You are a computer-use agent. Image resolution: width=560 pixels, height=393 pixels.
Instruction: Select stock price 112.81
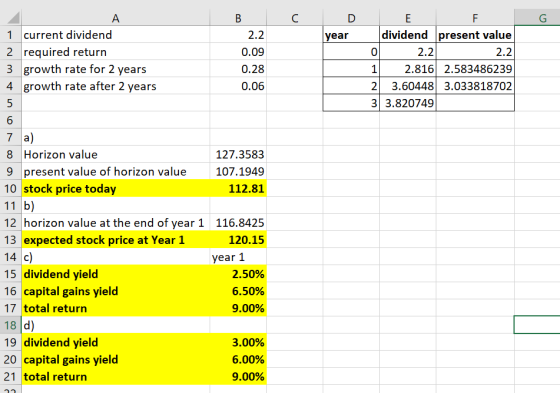coord(238,188)
